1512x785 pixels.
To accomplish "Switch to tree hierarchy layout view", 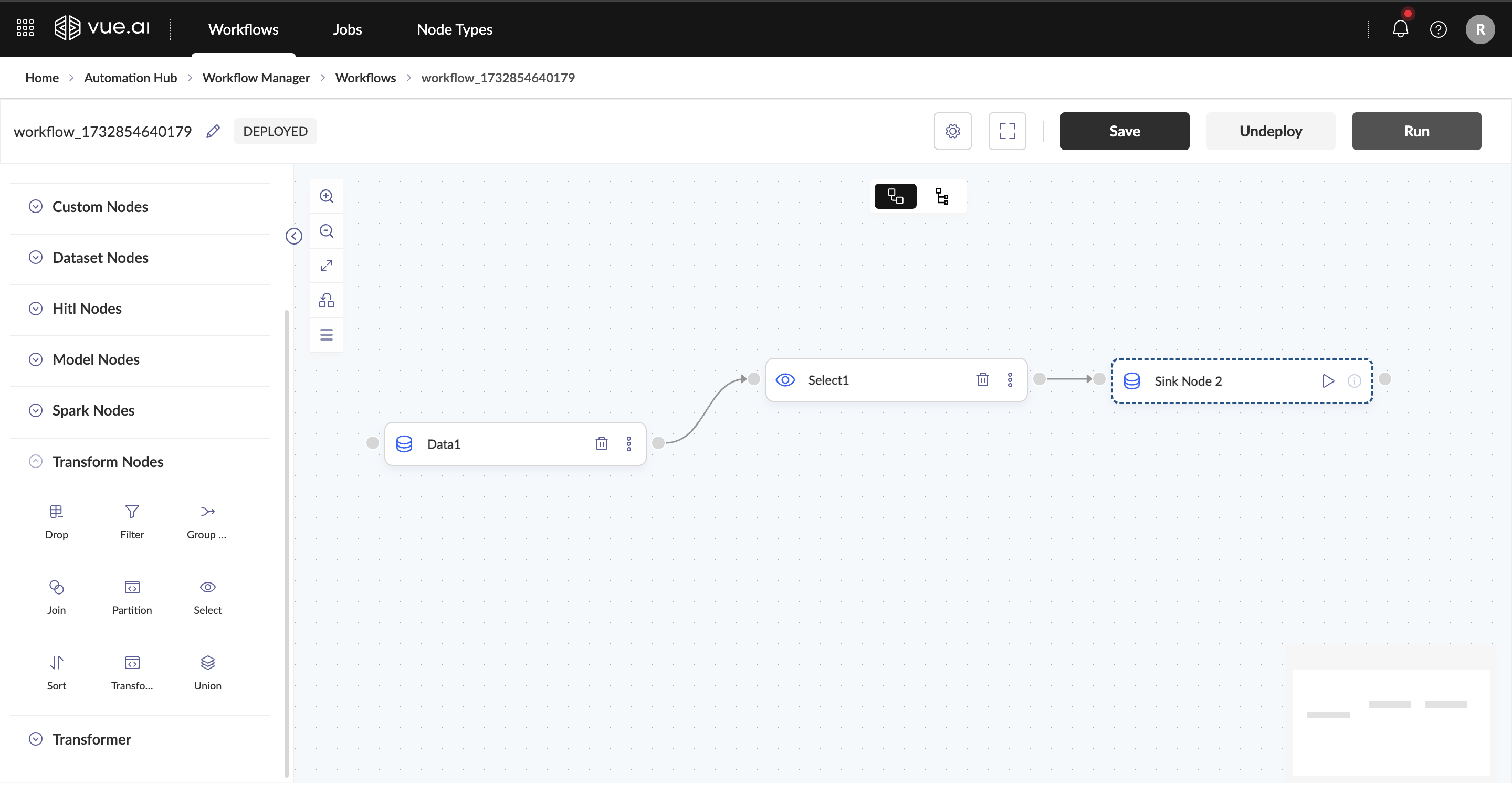I will [941, 197].
